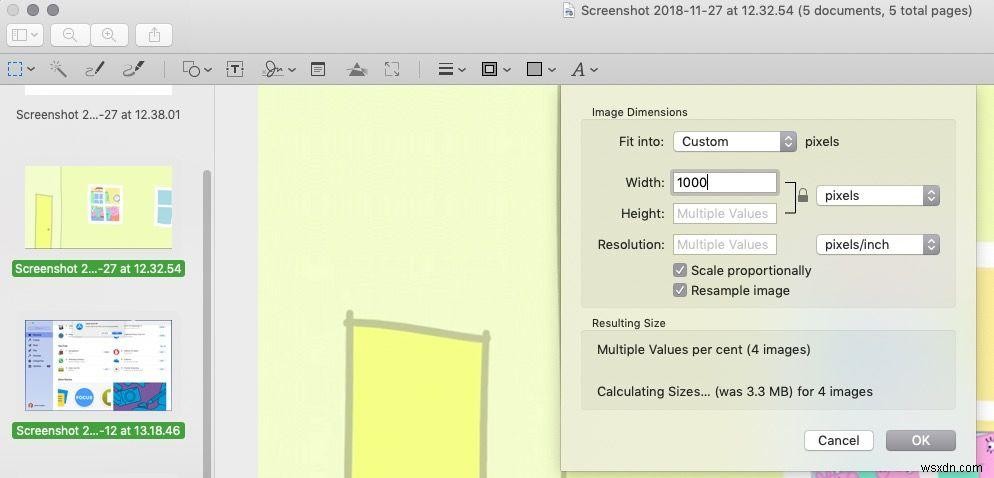Expand the Shapes tool arrow
This screenshot has width=994, height=478.
pyautogui.click(x=208, y=70)
